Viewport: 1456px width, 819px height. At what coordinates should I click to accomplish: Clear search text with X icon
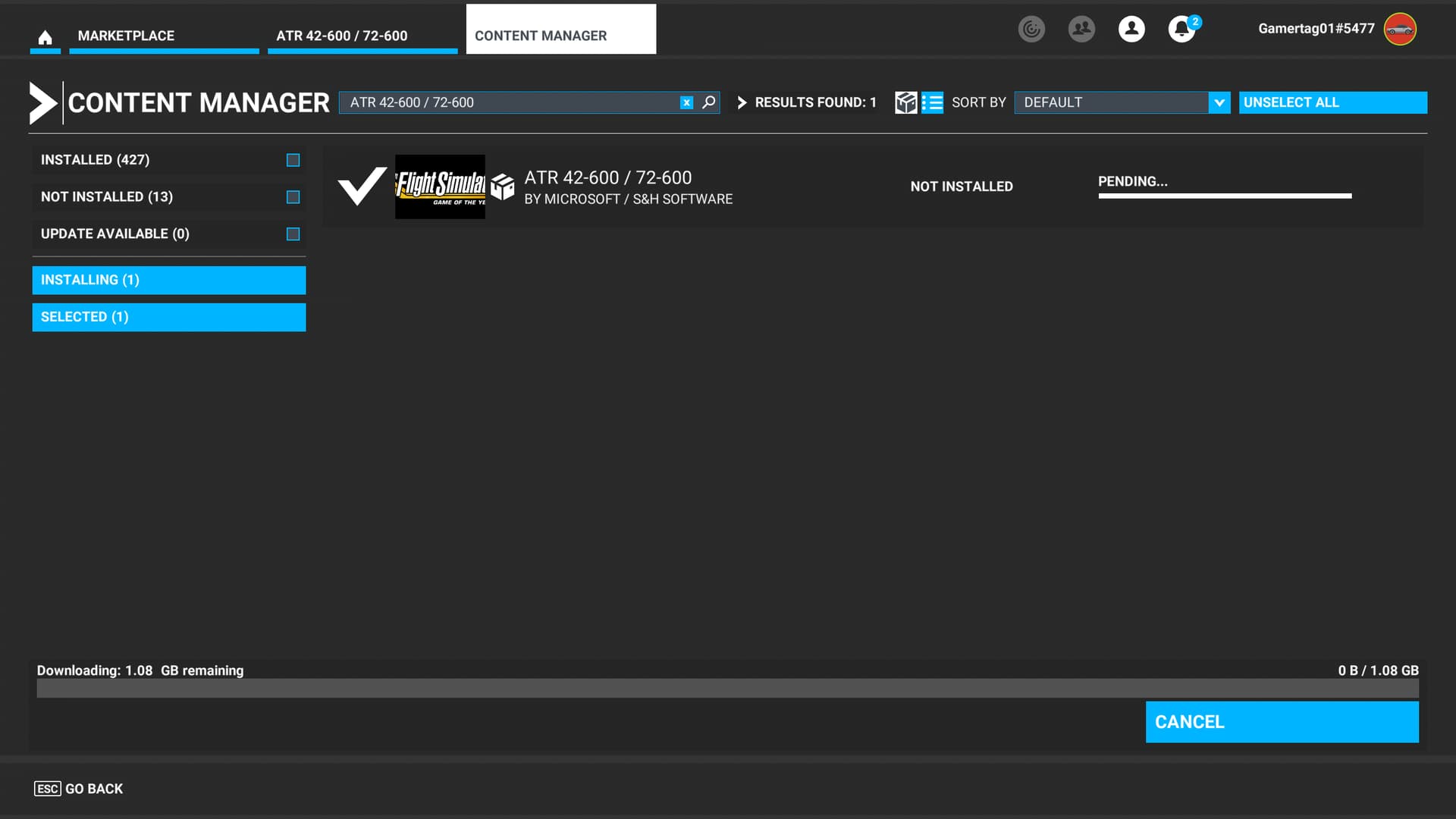(686, 102)
